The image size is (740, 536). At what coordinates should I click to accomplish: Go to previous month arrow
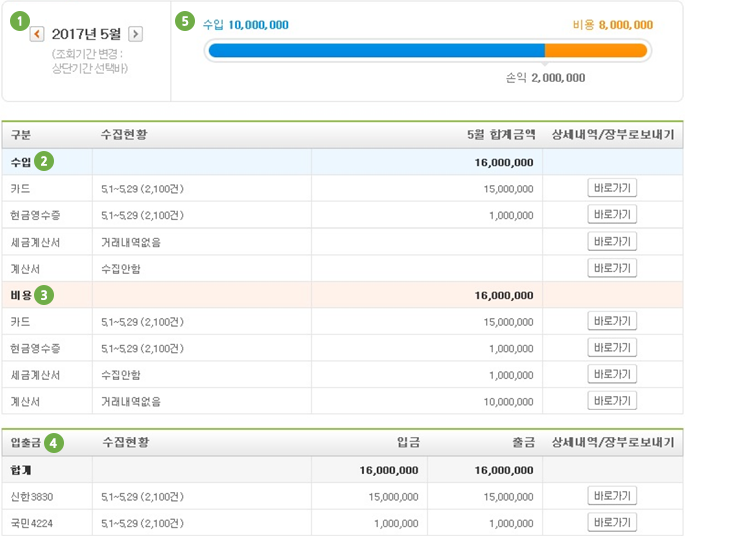[37, 34]
